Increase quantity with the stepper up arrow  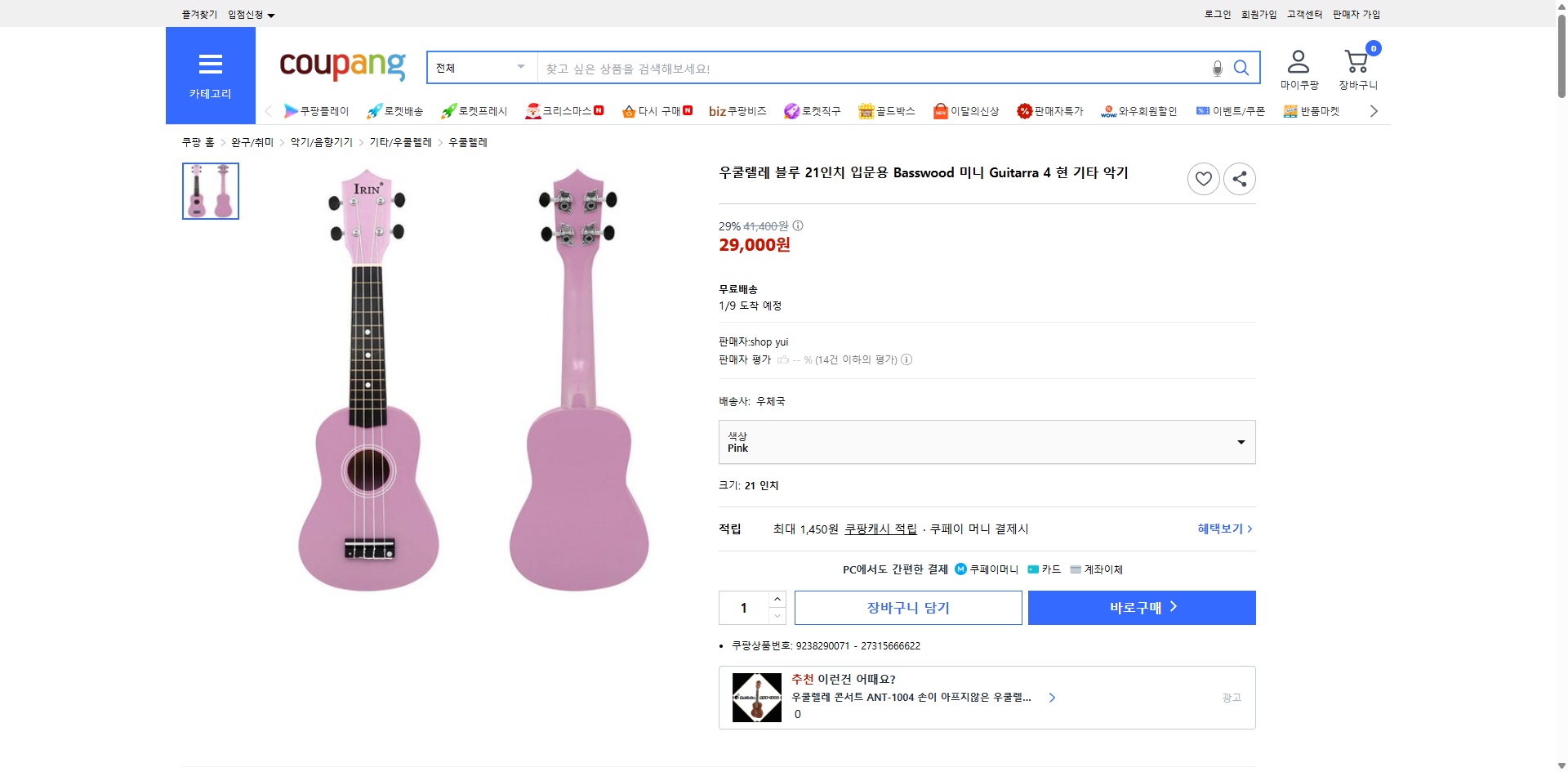pyautogui.click(x=777, y=599)
